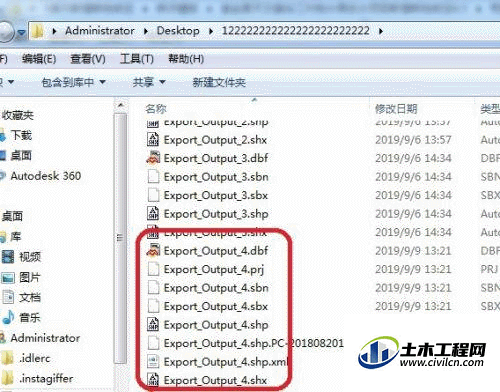Select Administrator in navigation pane
This screenshot has width=500, height=392.
(45, 338)
